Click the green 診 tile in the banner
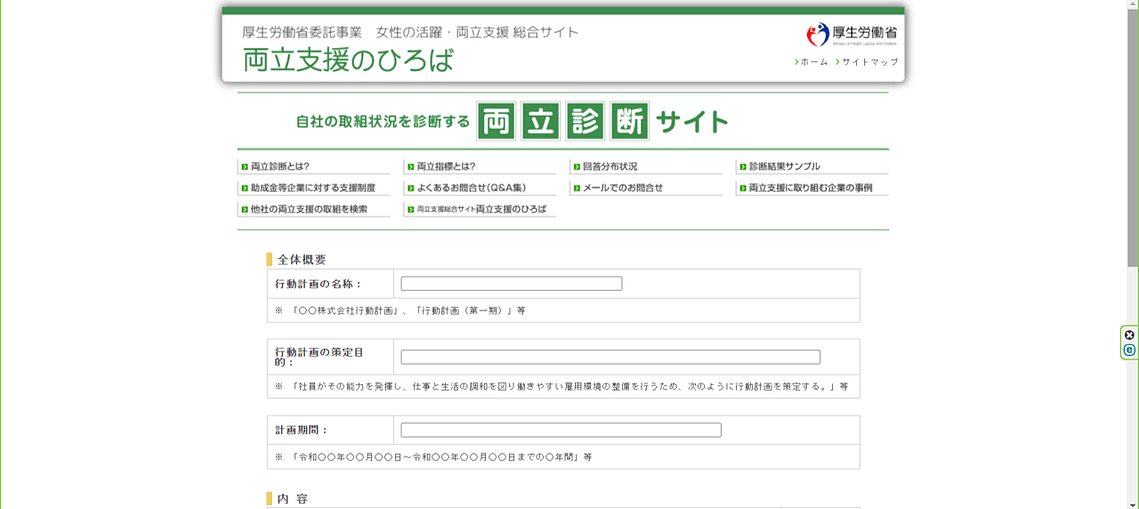1139x509 pixels. 585,122
